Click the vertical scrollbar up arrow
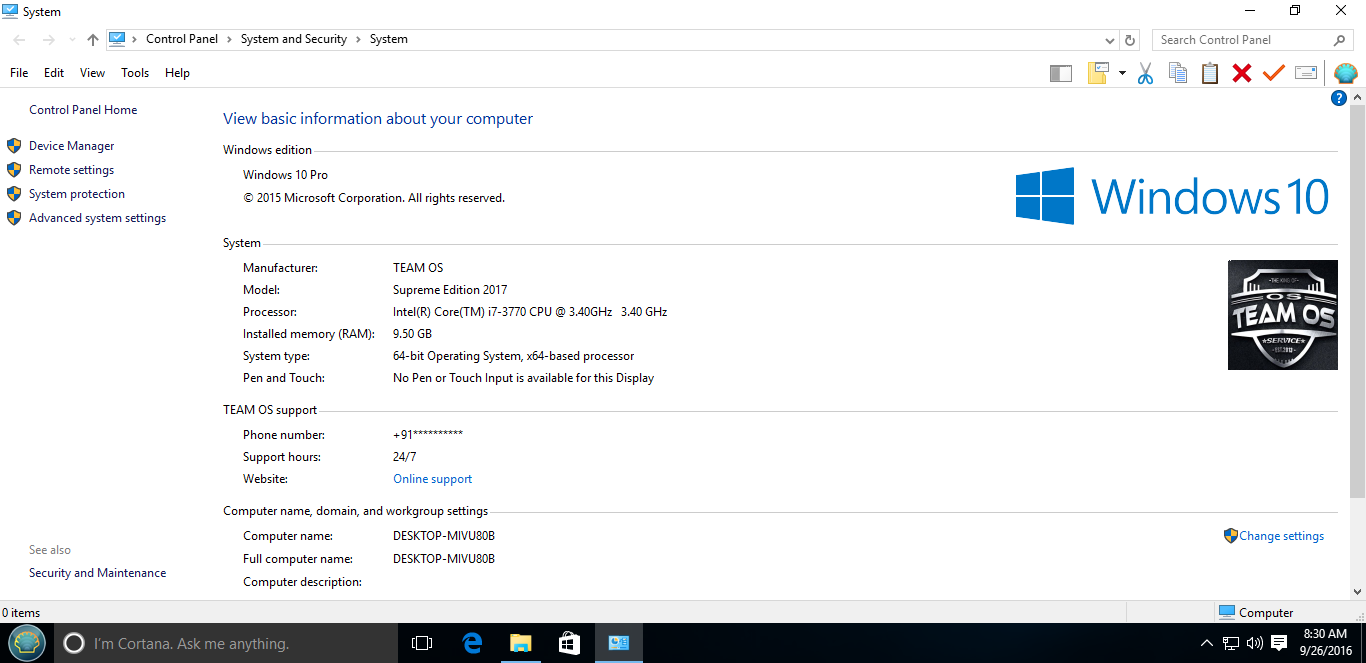This screenshot has height=663, width=1366. [x=1357, y=98]
